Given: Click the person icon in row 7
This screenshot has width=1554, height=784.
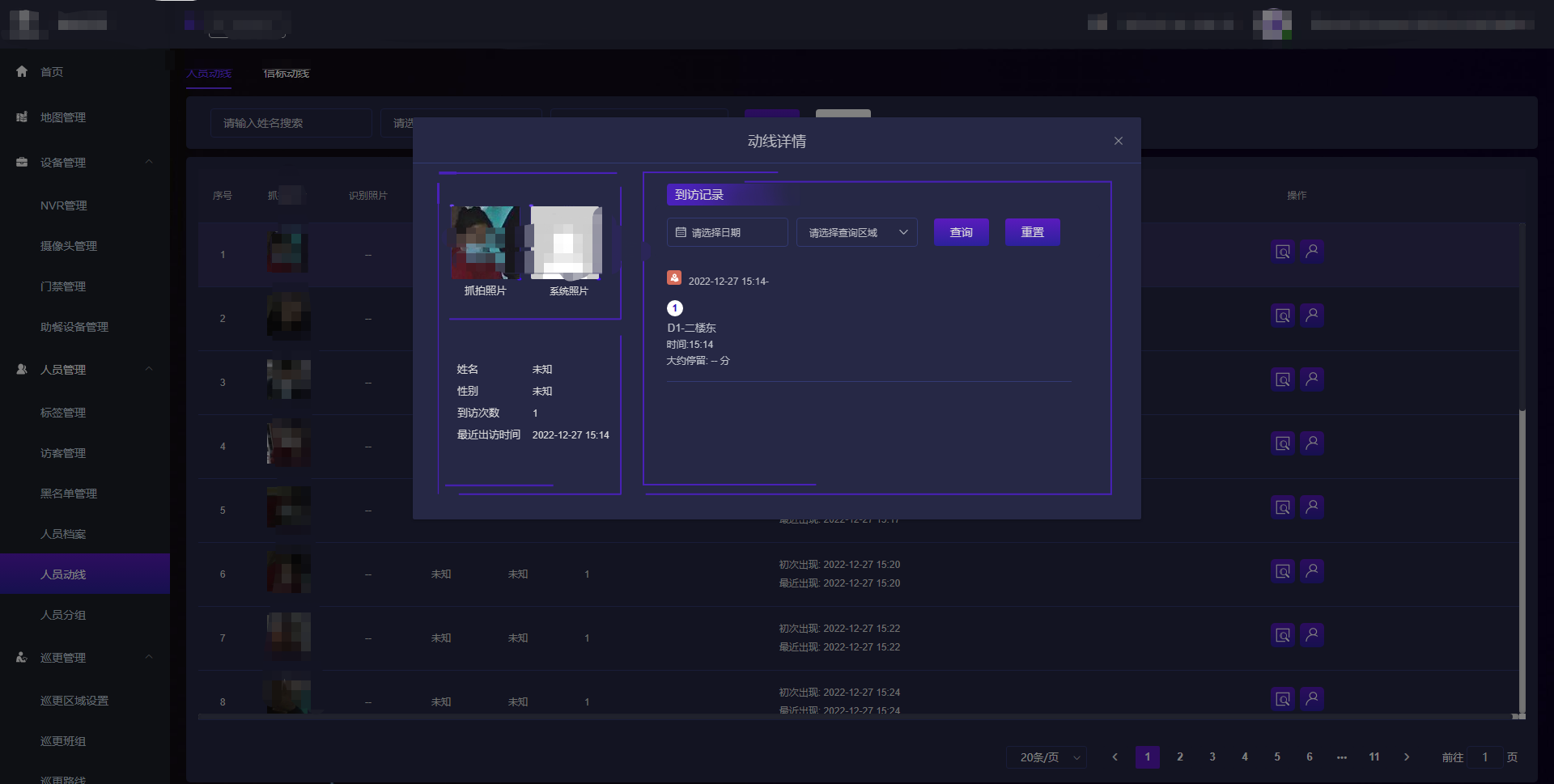Looking at the screenshot, I should coord(1312,634).
